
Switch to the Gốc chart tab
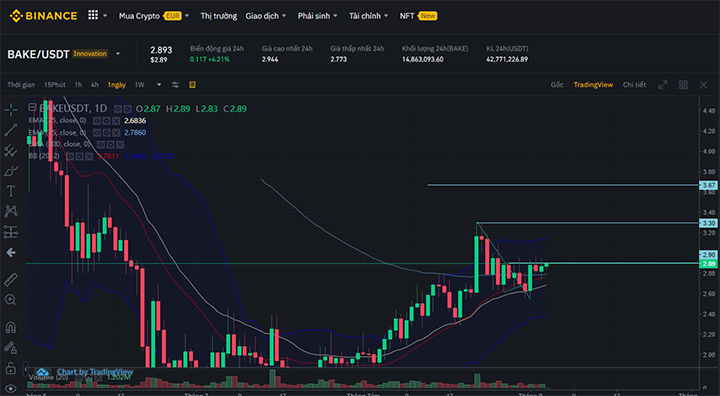click(x=557, y=85)
